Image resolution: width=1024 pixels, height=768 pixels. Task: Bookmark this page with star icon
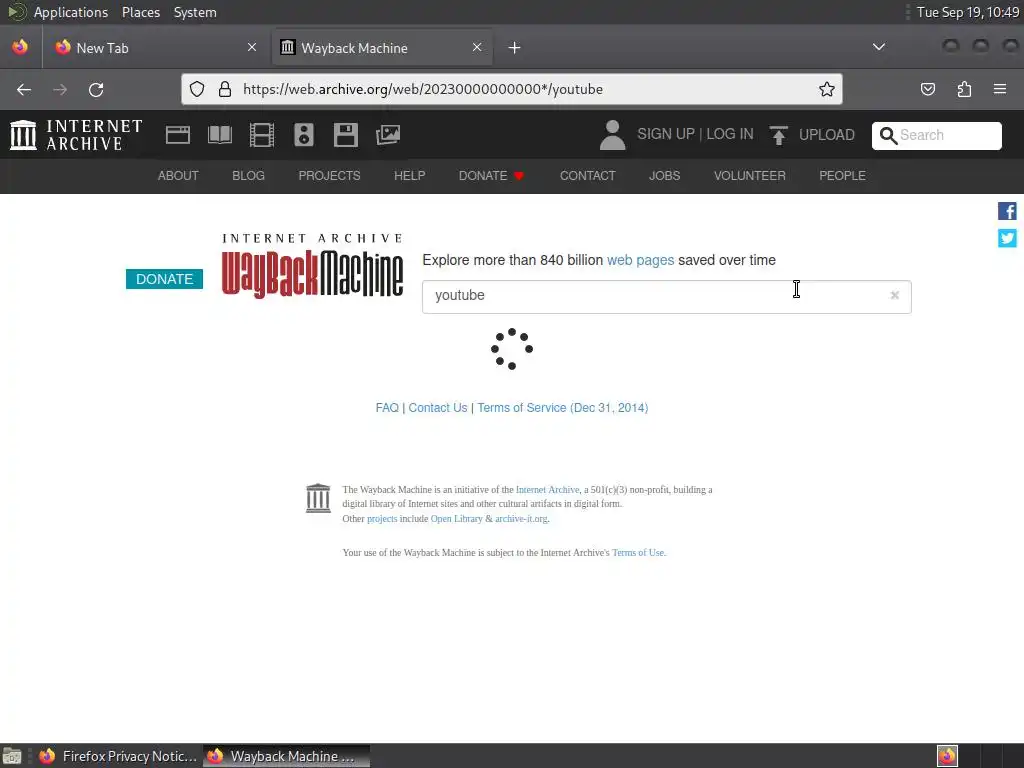[x=827, y=89]
